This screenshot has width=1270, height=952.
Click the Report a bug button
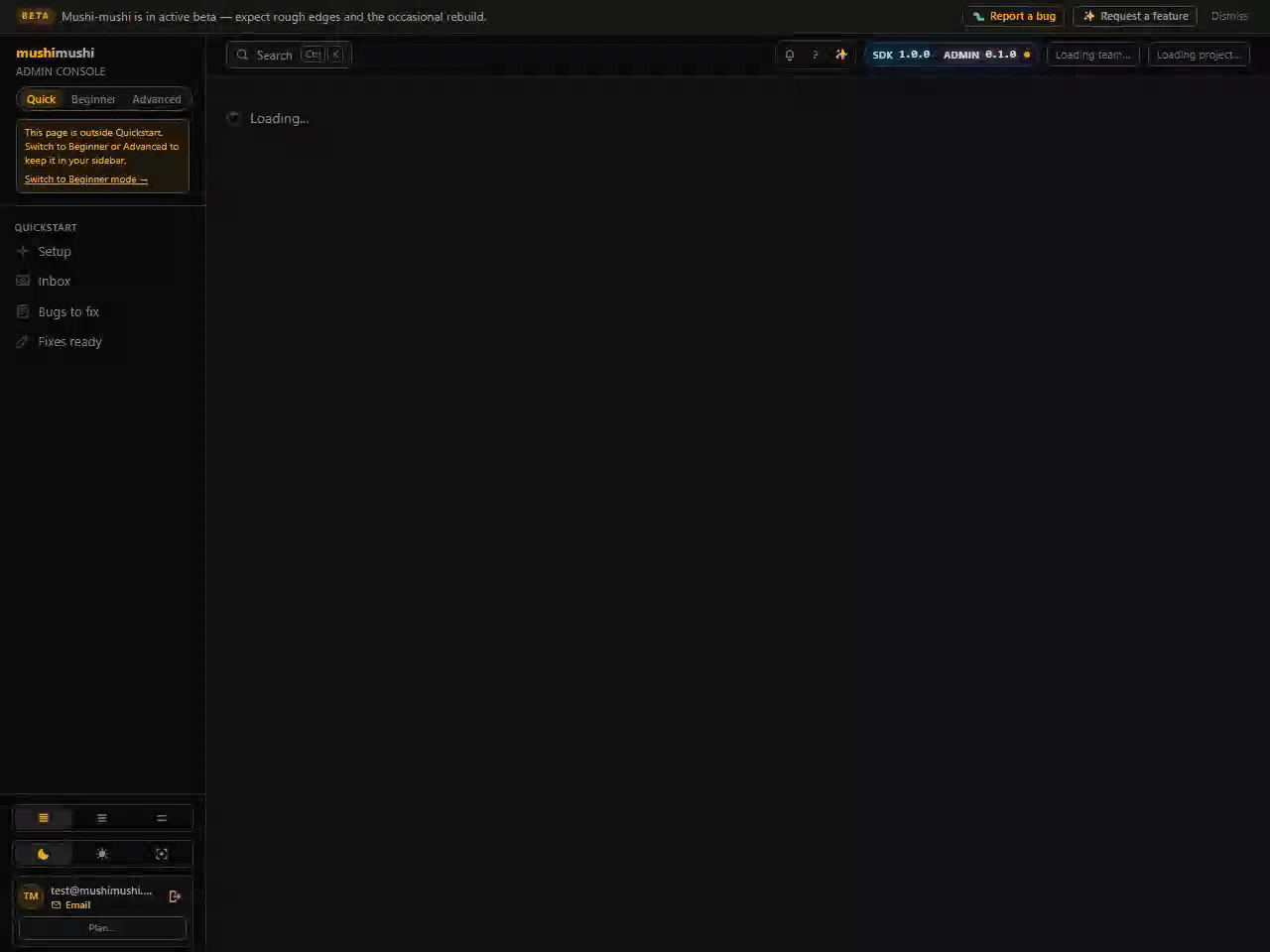1013,17
